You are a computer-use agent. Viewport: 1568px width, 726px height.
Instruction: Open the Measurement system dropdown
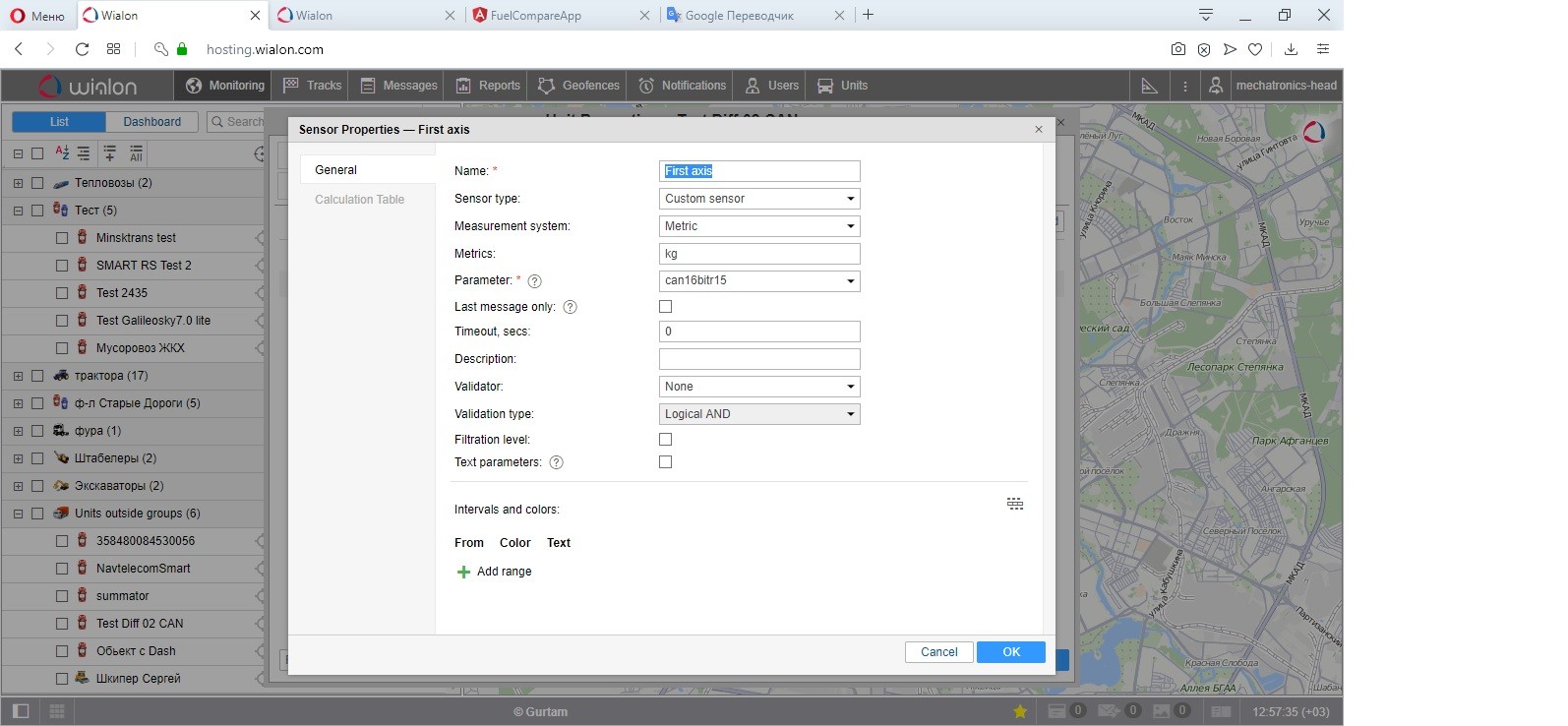point(758,226)
